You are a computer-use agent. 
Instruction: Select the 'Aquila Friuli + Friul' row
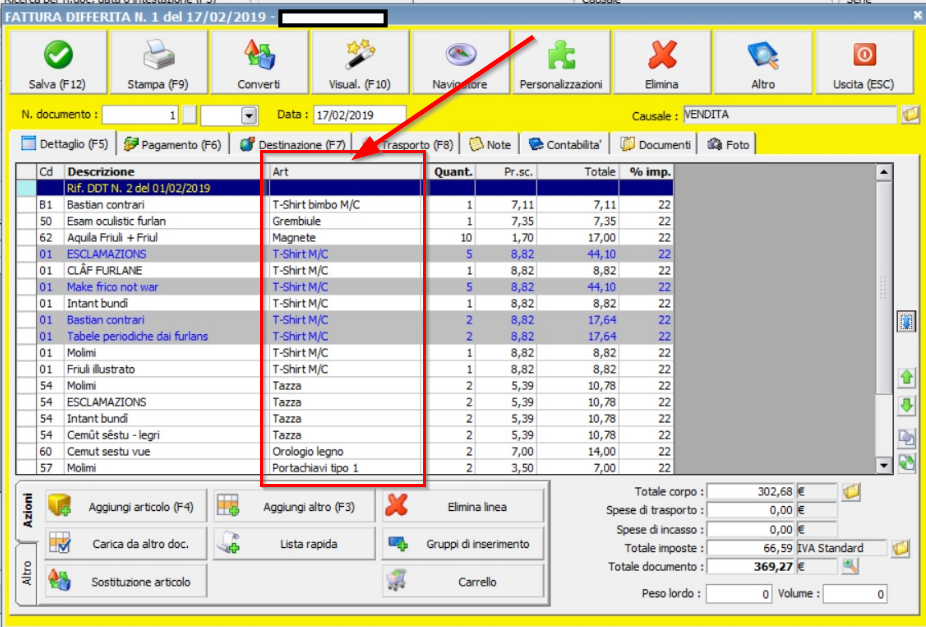[x=344, y=238]
